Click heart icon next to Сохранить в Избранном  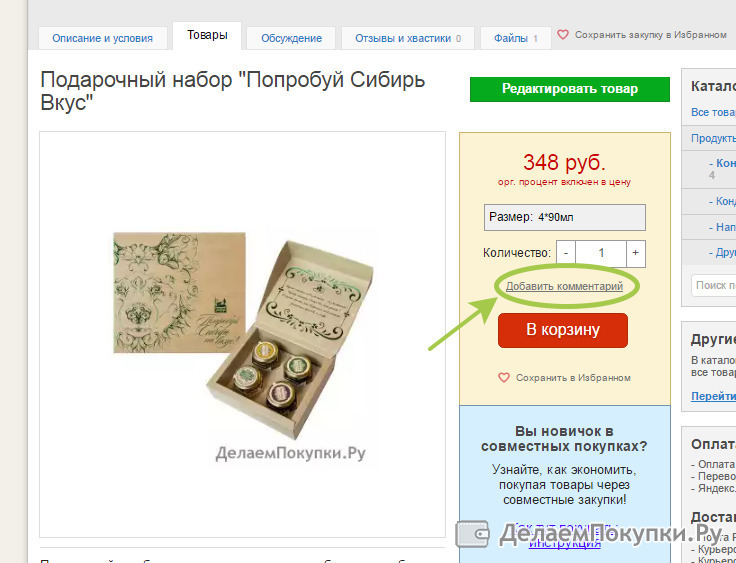click(x=504, y=378)
